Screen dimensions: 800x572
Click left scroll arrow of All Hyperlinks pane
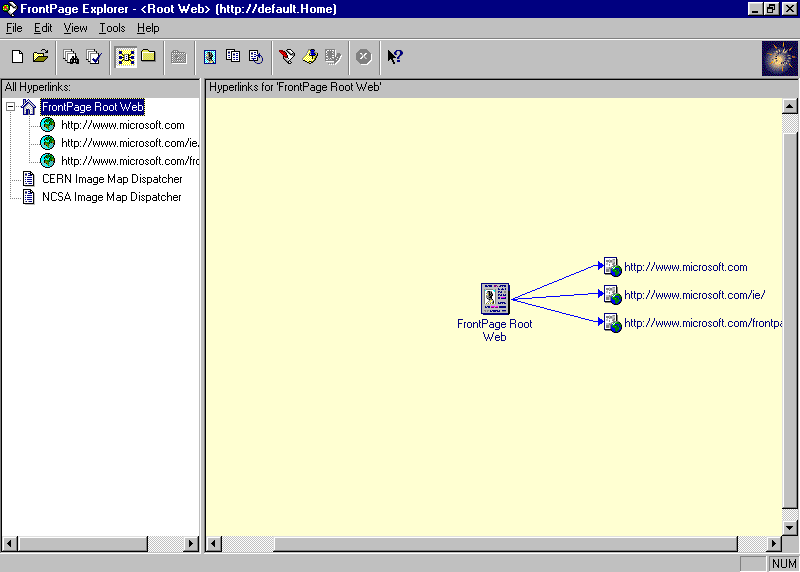pyautogui.click(x=10, y=544)
